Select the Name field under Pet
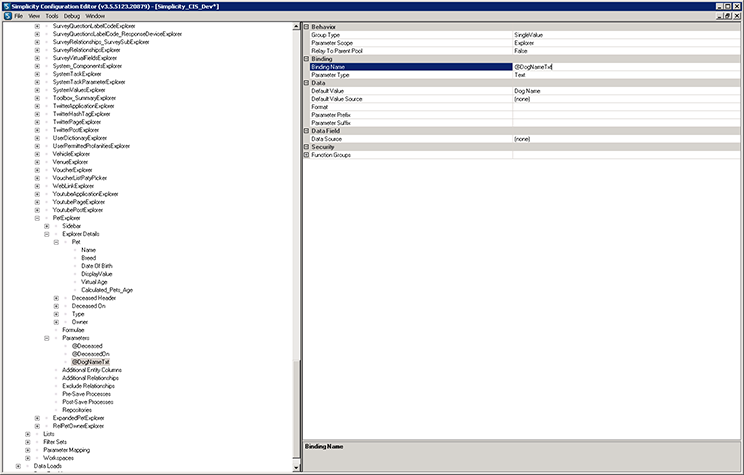 [x=88, y=250]
